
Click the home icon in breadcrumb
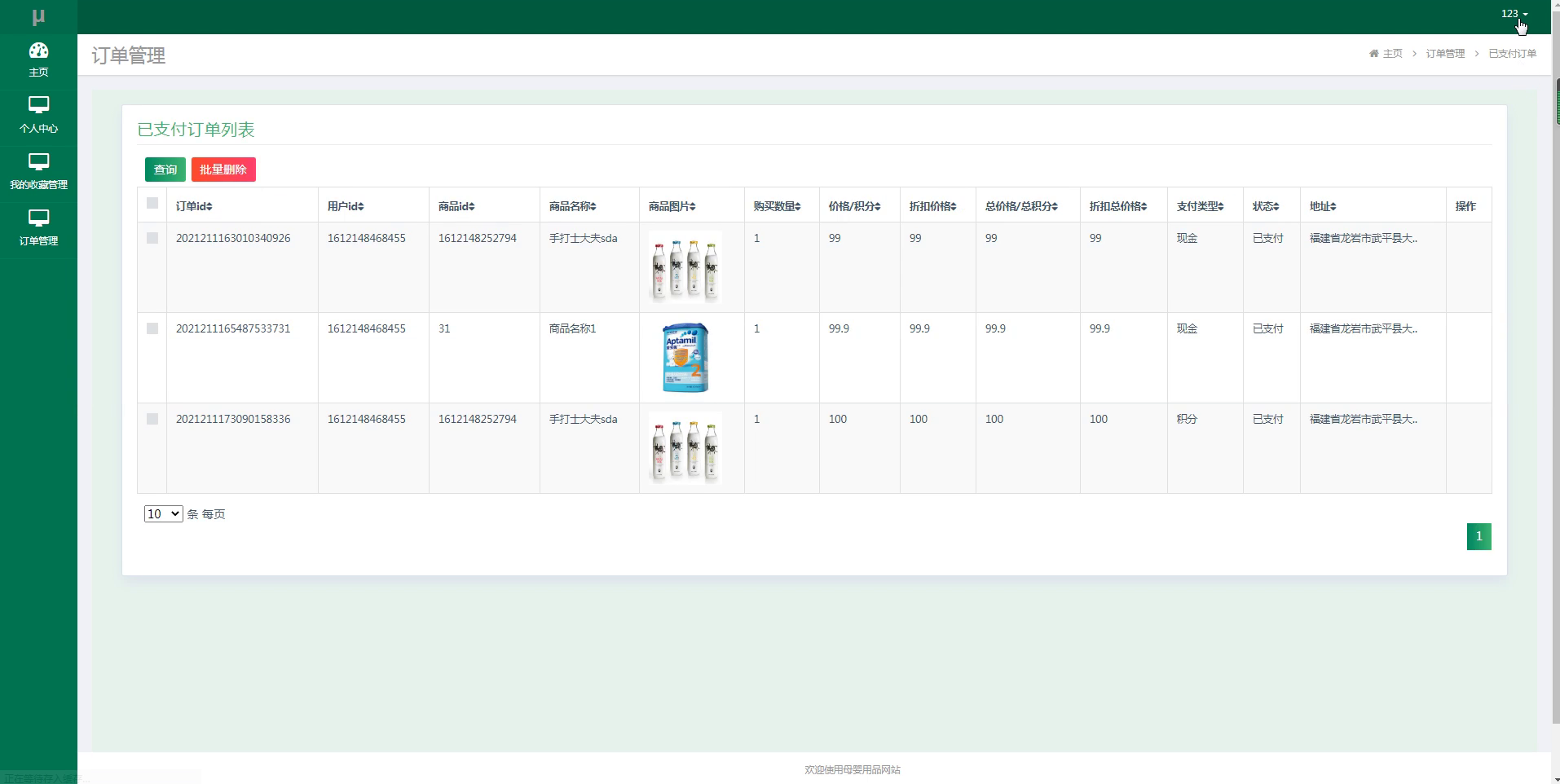pyautogui.click(x=1374, y=54)
